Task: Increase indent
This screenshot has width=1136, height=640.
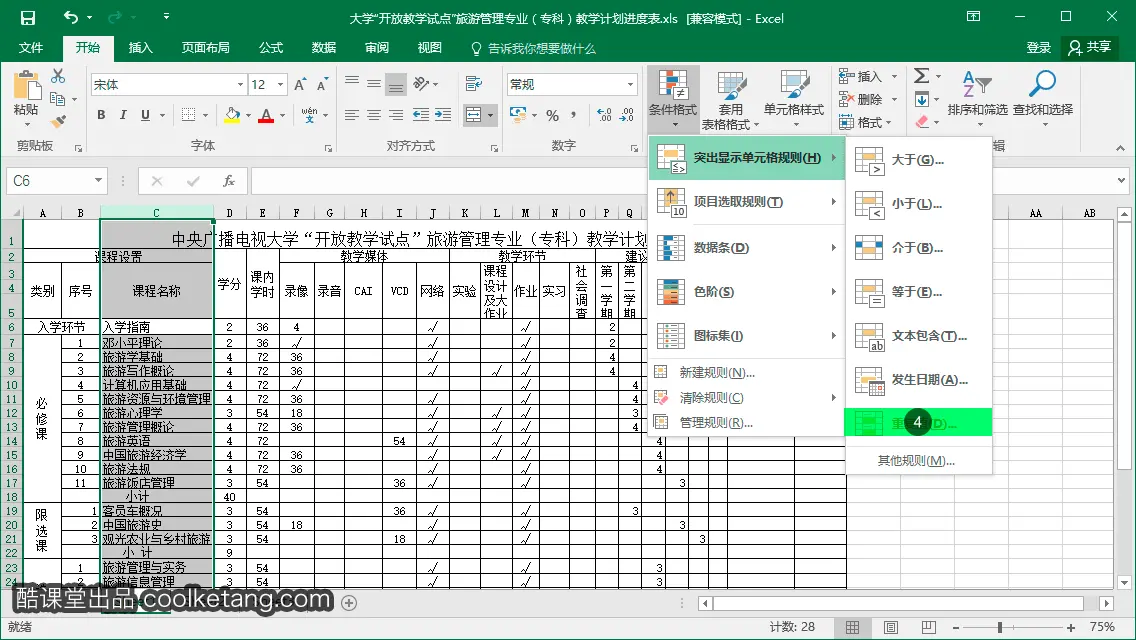Action: coord(443,115)
